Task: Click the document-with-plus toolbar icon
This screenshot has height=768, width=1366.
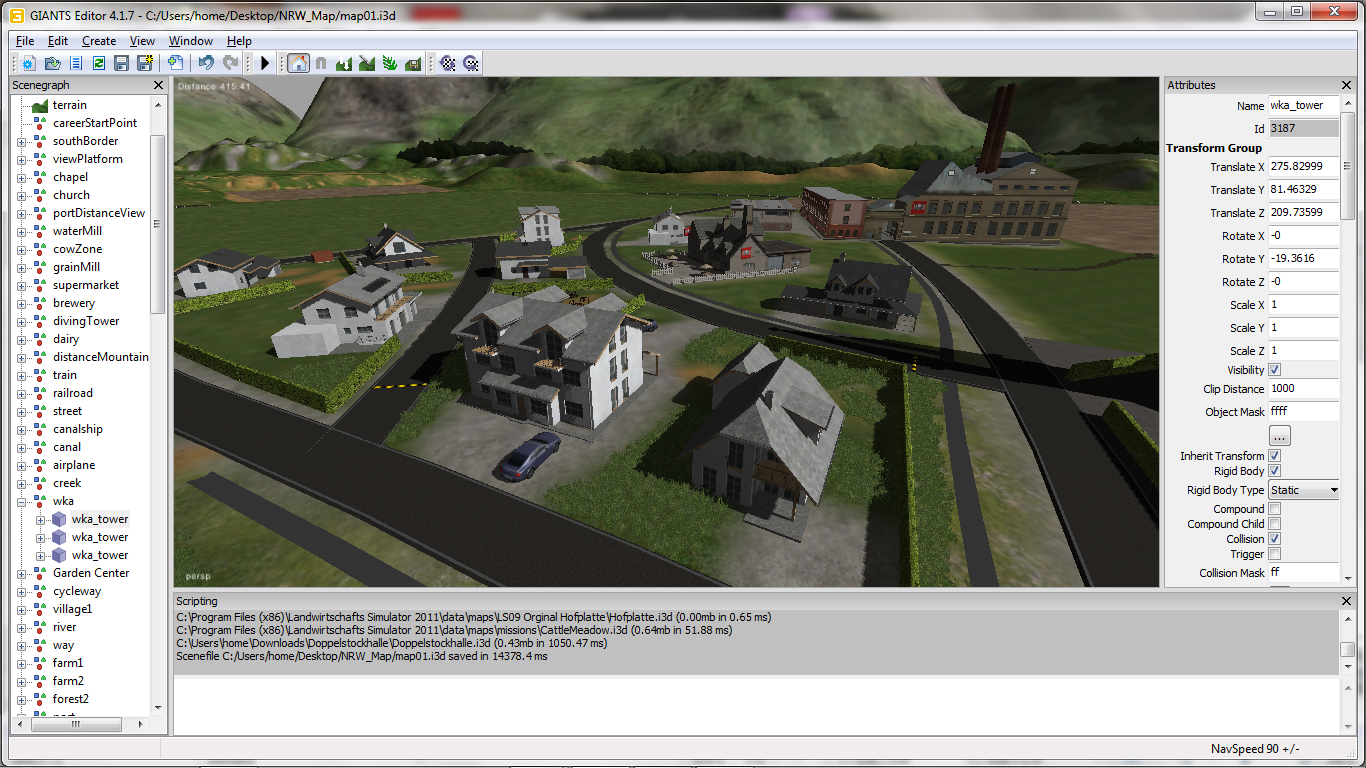Action: coord(175,63)
